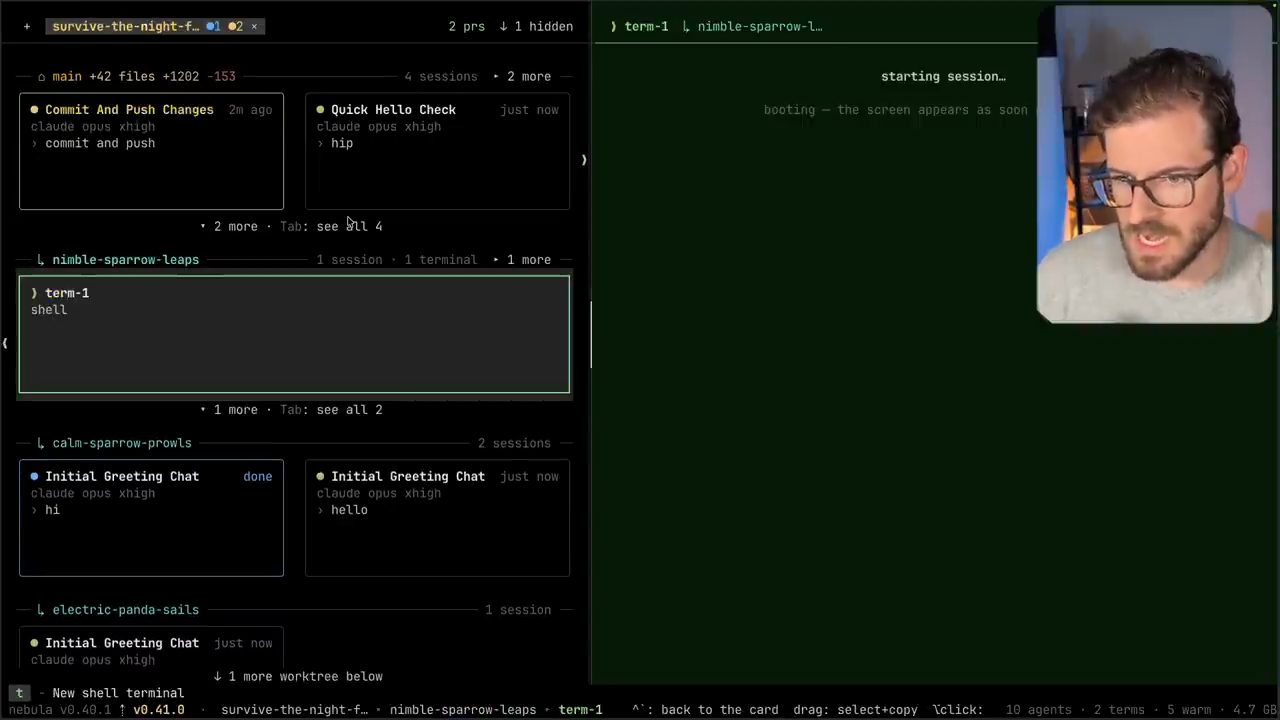Click nimble-sparrow-leaps in status bar breadcrumb

pyautogui.click(x=463, y=710)
